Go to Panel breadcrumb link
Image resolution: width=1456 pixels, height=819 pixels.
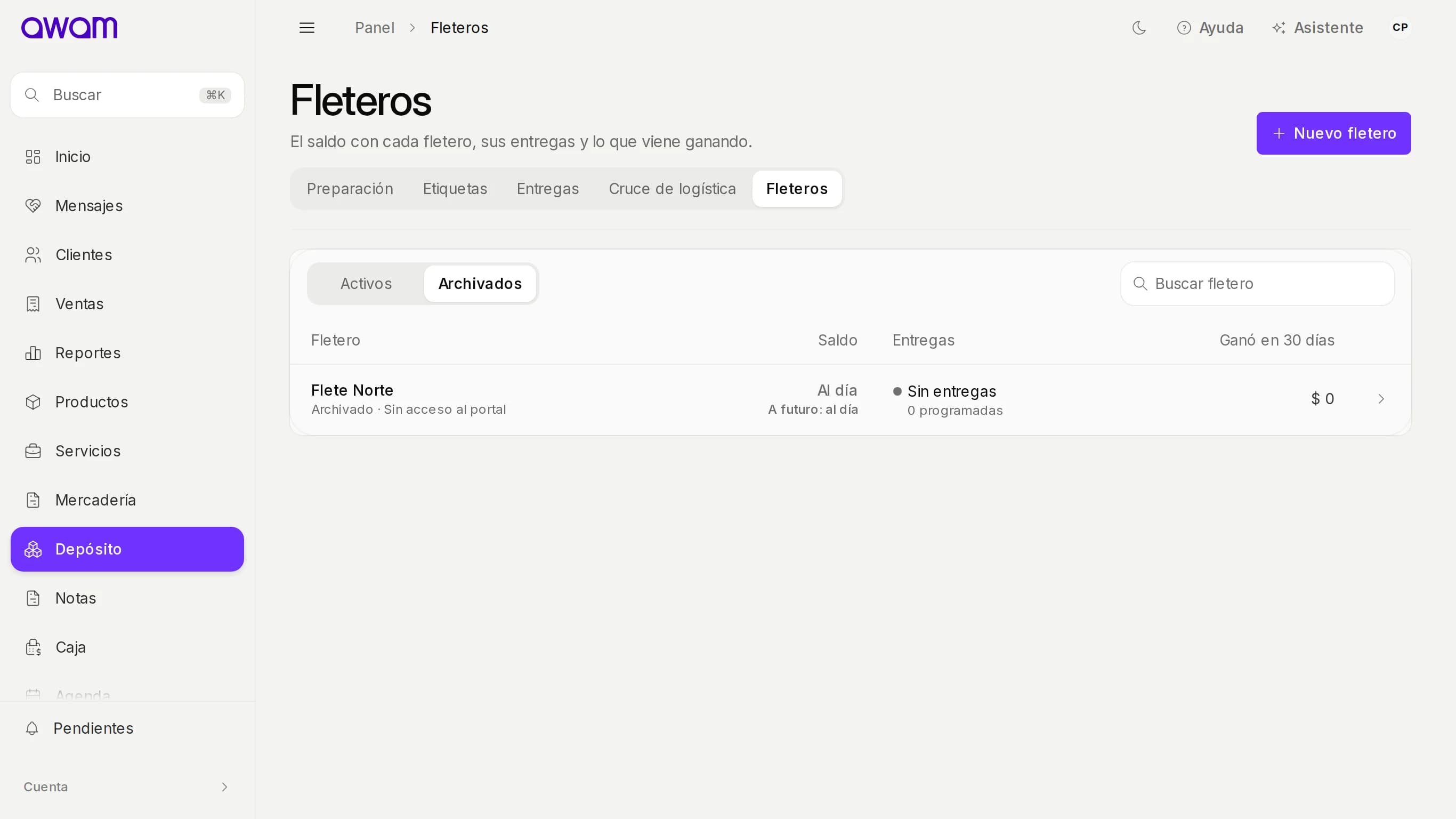pos(374,28)
